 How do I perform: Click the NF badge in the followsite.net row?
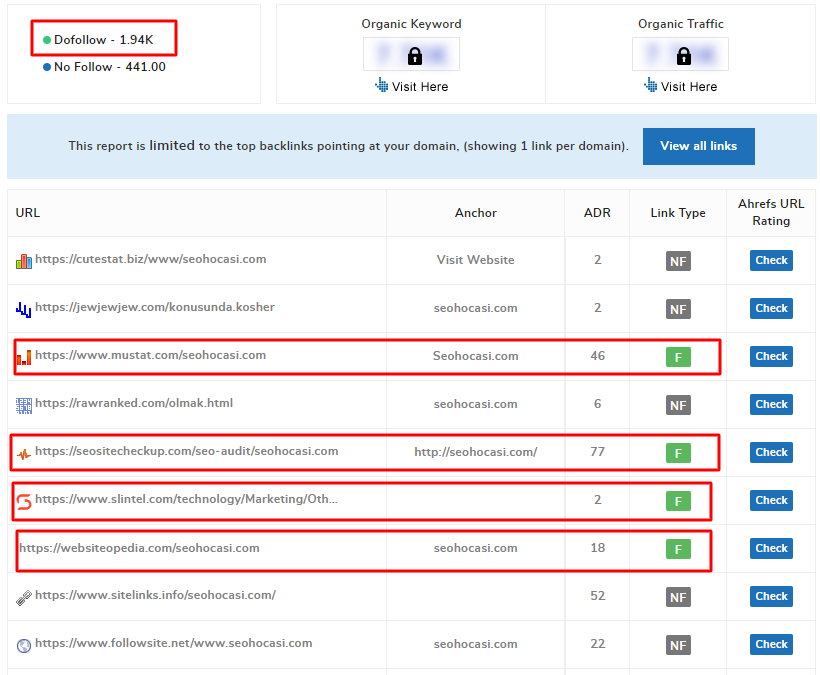pyautogui.click(x=678, y=645)
